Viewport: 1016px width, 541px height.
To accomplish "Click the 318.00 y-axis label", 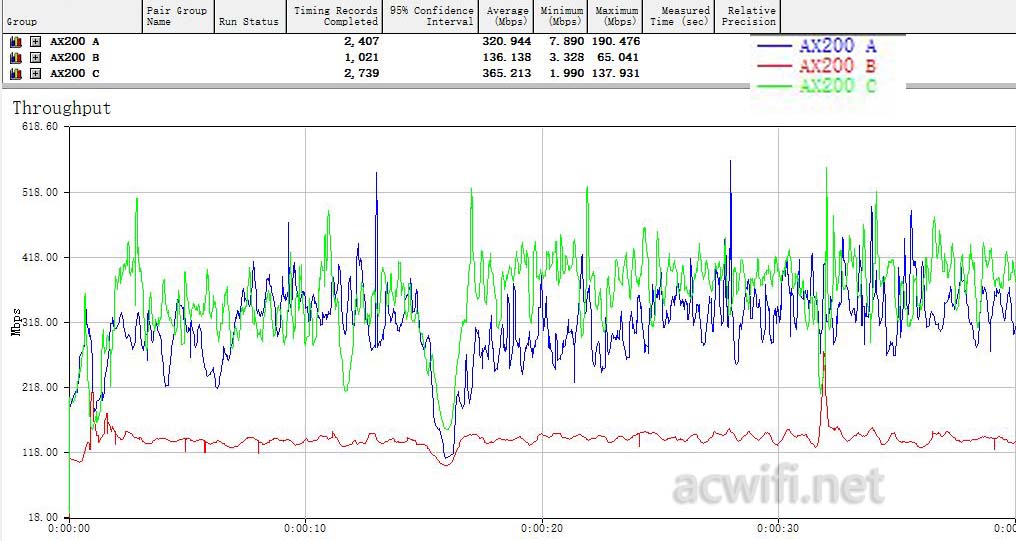I will pyautogui.click(x=42, y=322).
